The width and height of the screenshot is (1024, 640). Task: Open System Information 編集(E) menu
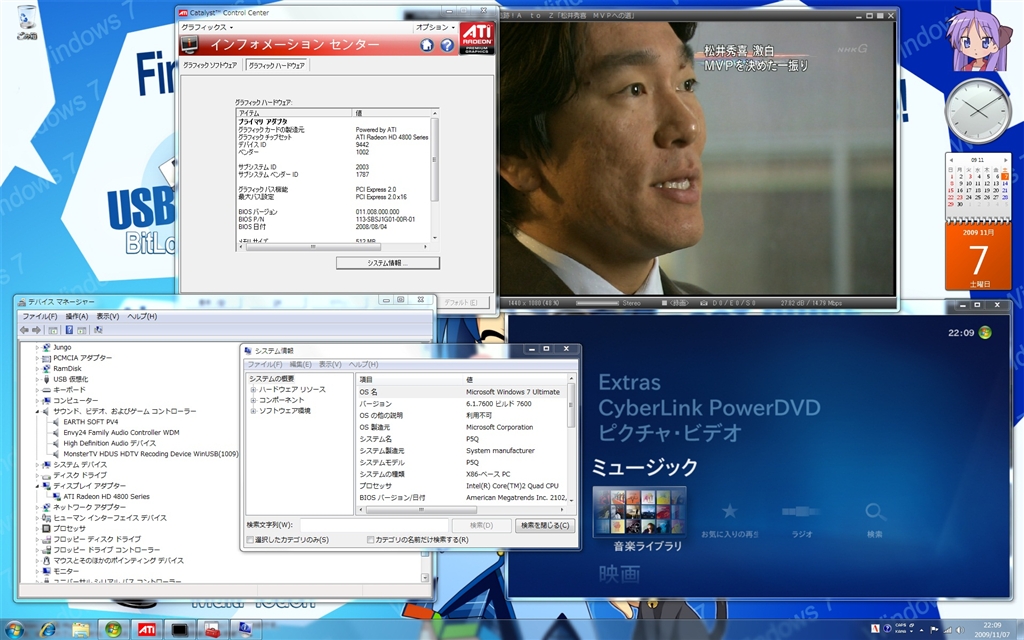pos(300,364)
